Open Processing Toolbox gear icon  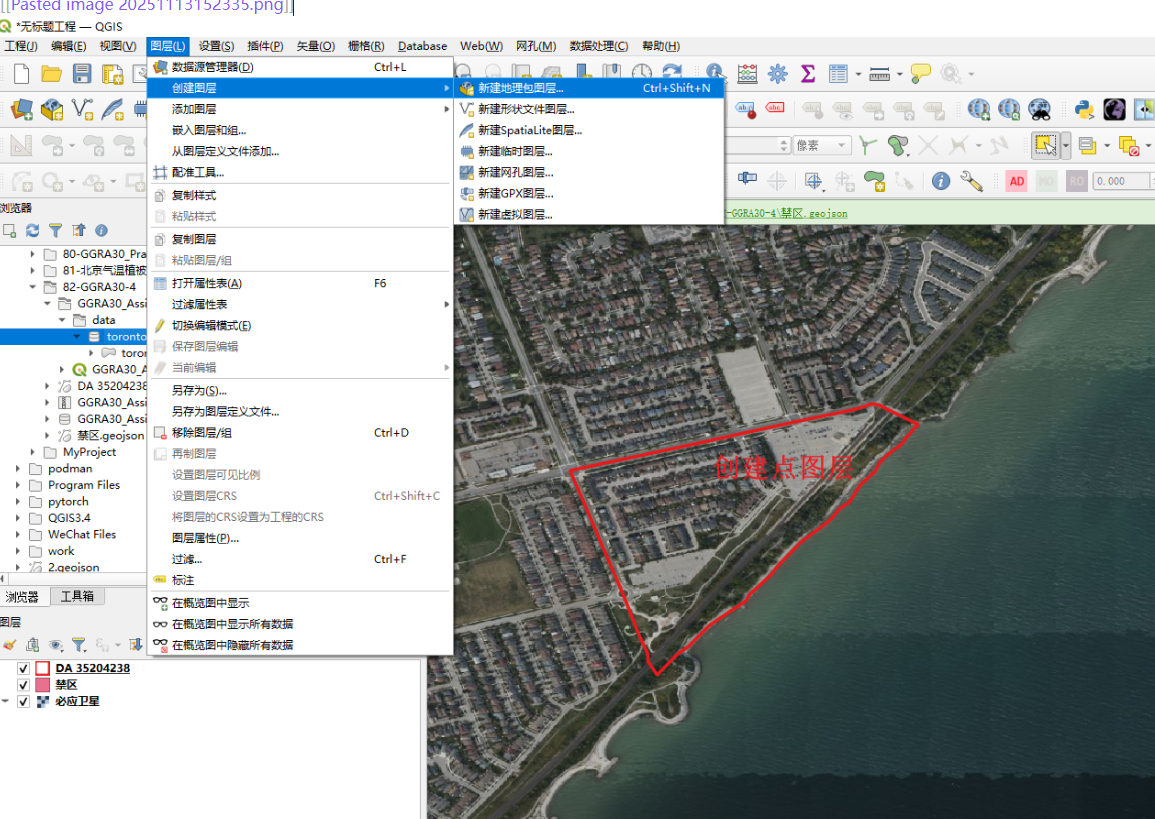777,74
